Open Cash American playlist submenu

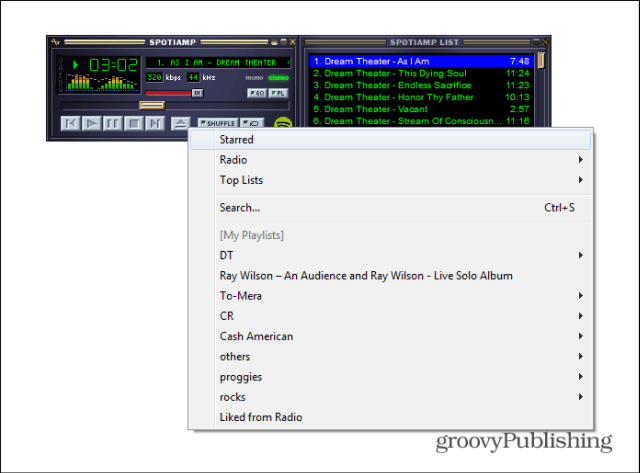point(391,336)
